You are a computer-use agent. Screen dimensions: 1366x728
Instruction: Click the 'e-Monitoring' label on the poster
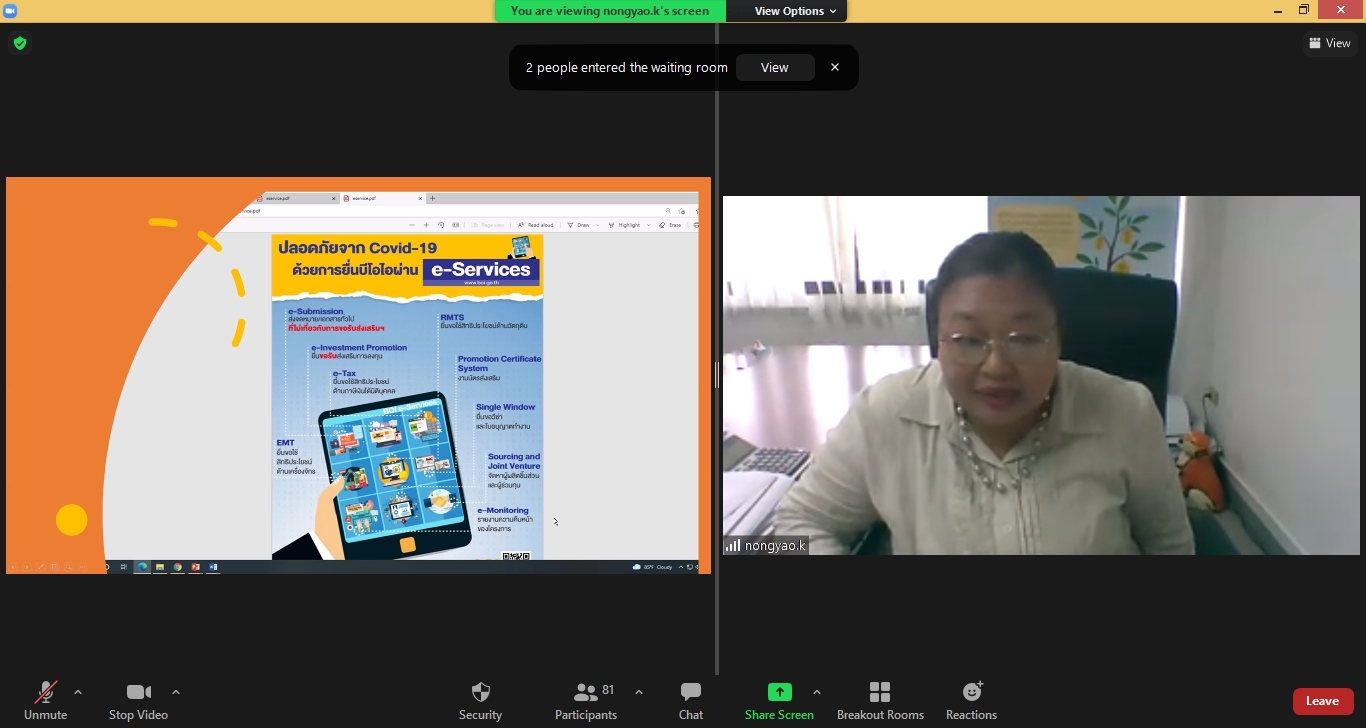pyautogui.click(x=503, y=511)
